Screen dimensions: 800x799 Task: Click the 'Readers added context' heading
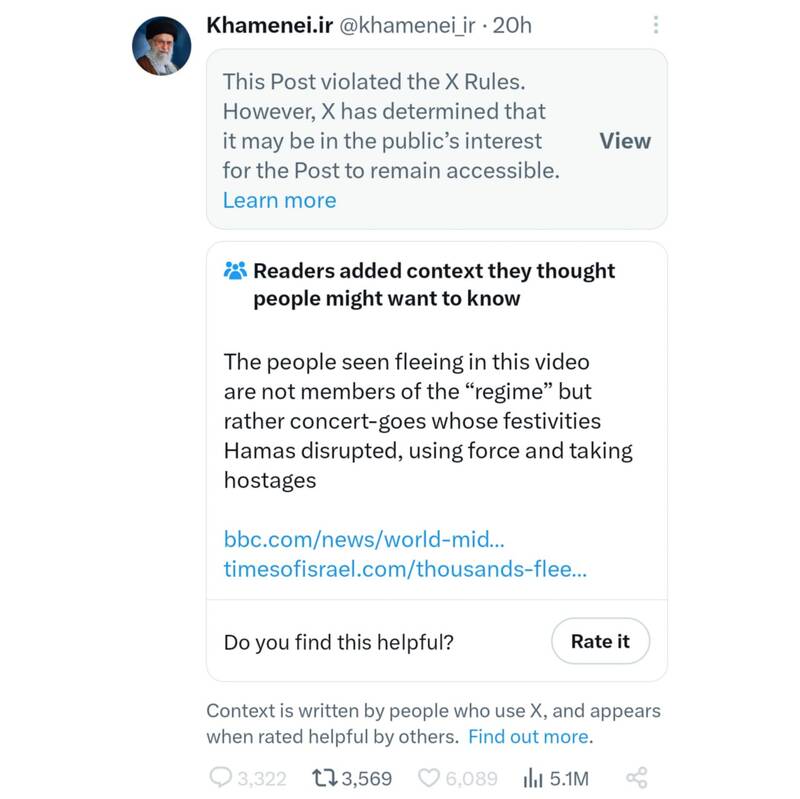[x=434, y=284]
